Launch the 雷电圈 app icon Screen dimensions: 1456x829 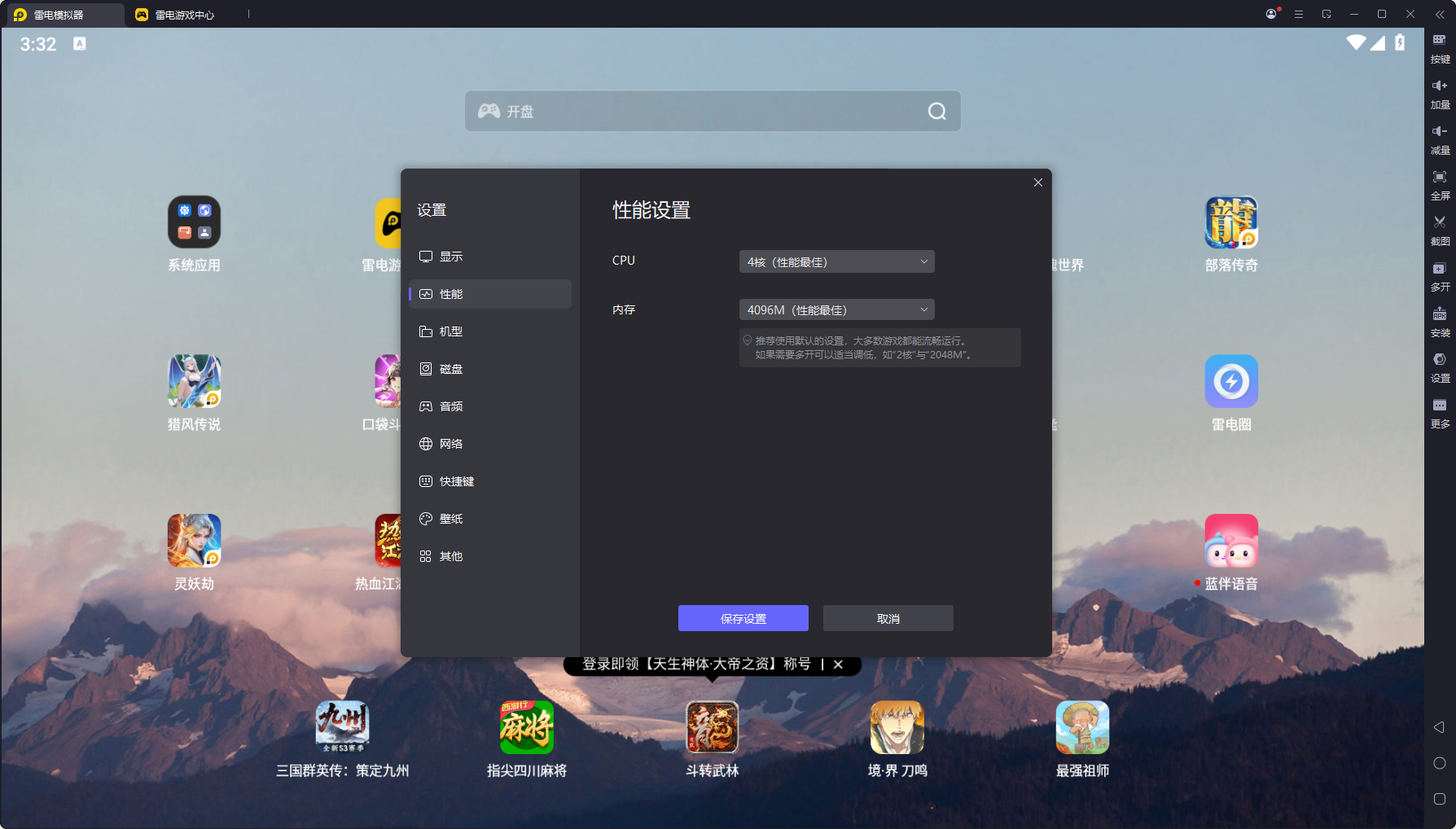[1230, 382]
